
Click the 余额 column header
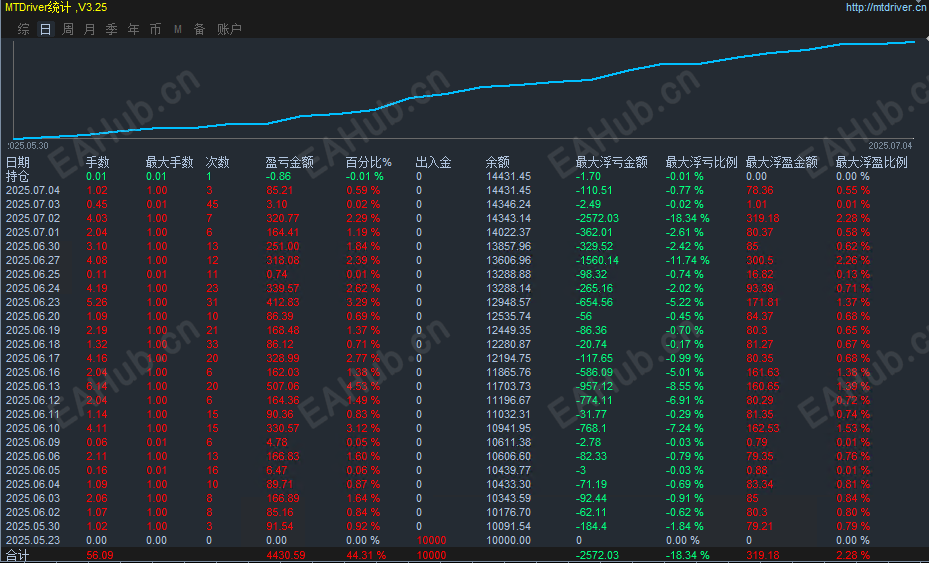pyautogui.click(x=498, y=162)
